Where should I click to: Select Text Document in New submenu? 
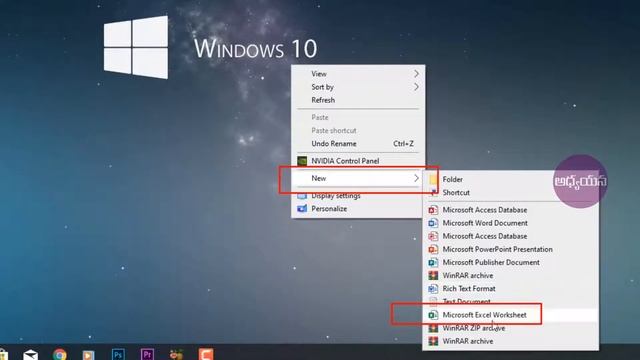[511, 302]
